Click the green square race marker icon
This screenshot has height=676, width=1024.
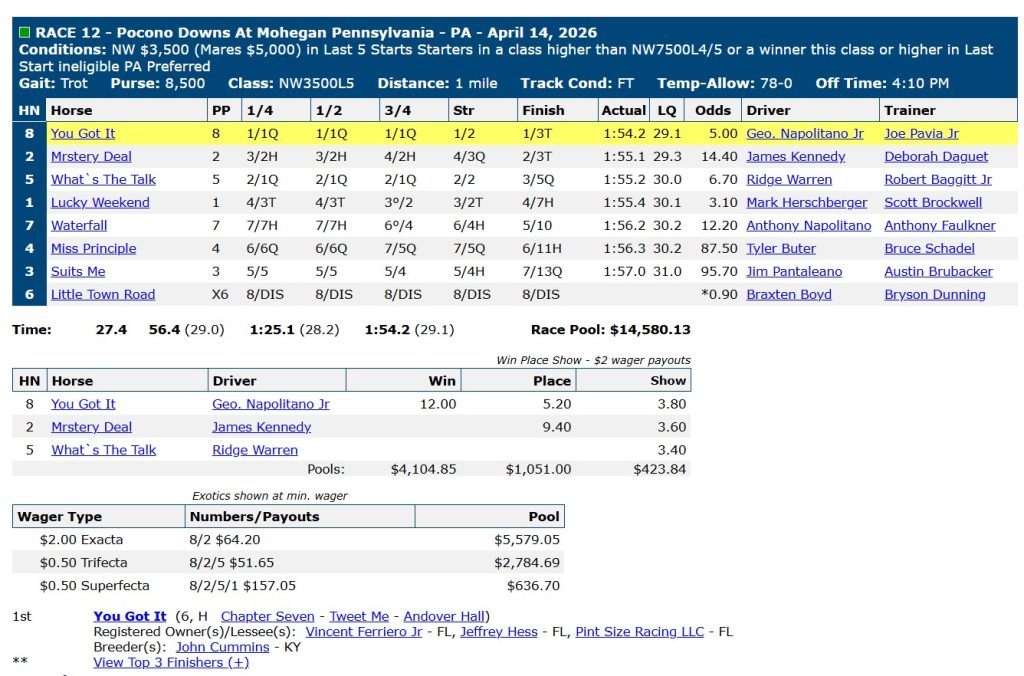(25, 32)
